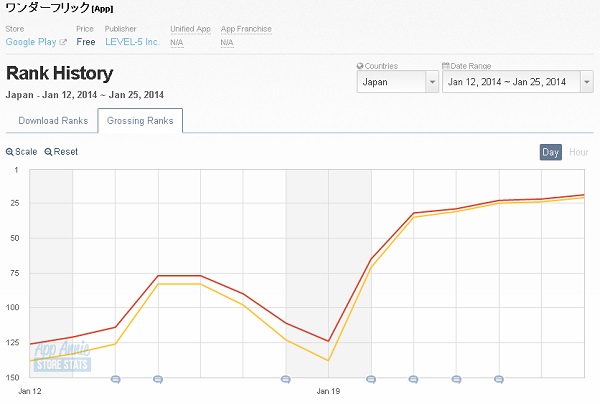This screenshot has height=404, width=600.
Task: Click the comment bubble just before Jan 19
Action: point(285,379)
